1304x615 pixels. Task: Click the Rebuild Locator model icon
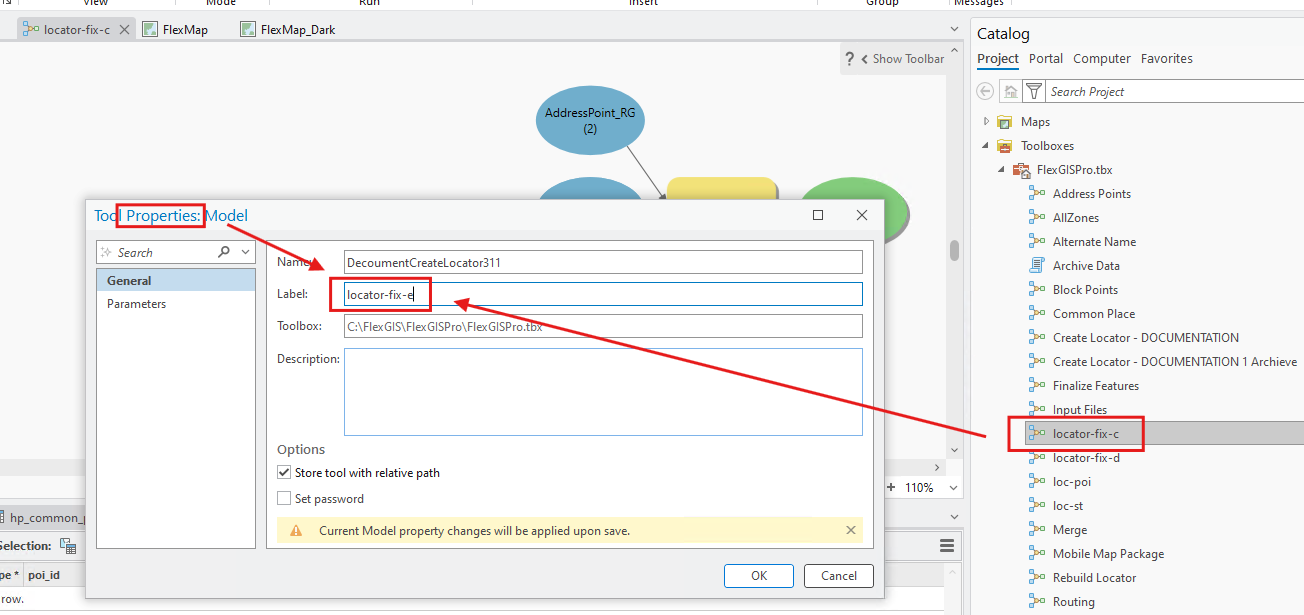1036,577
